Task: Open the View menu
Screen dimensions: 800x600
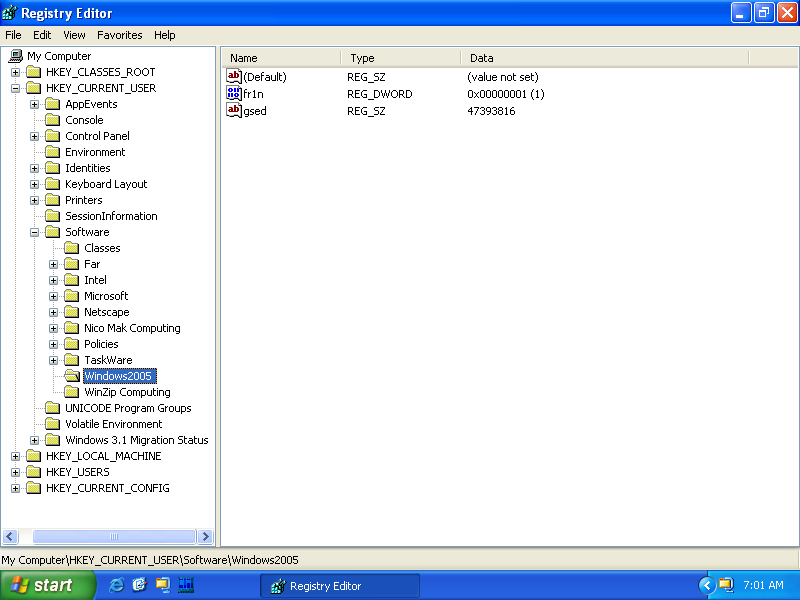Action: 74,35
